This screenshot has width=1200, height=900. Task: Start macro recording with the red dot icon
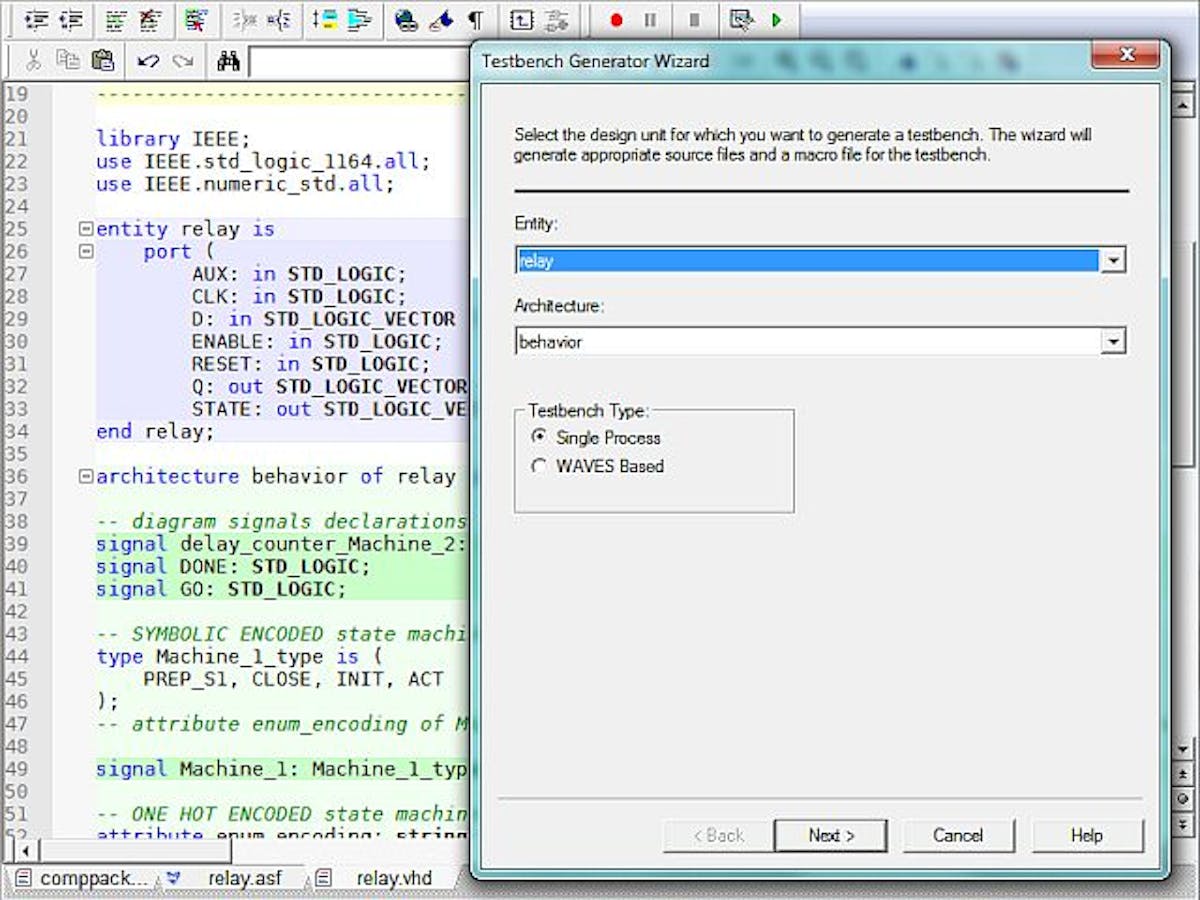coord(617,19)
